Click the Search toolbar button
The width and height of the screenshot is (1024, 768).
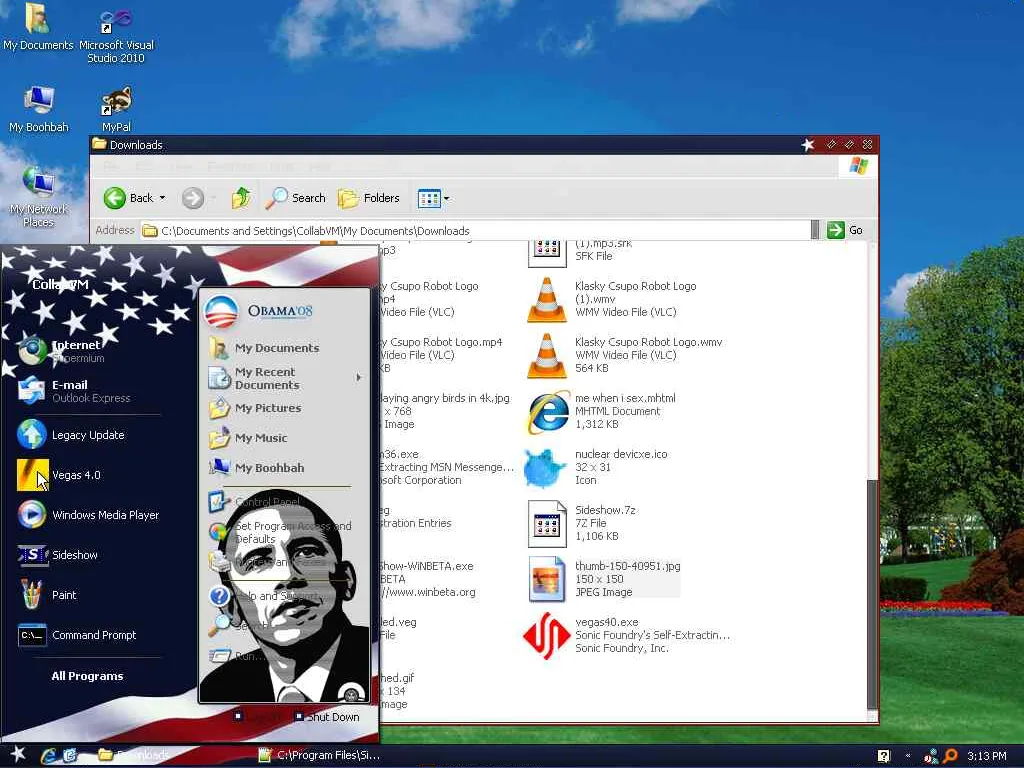point(295,198)
